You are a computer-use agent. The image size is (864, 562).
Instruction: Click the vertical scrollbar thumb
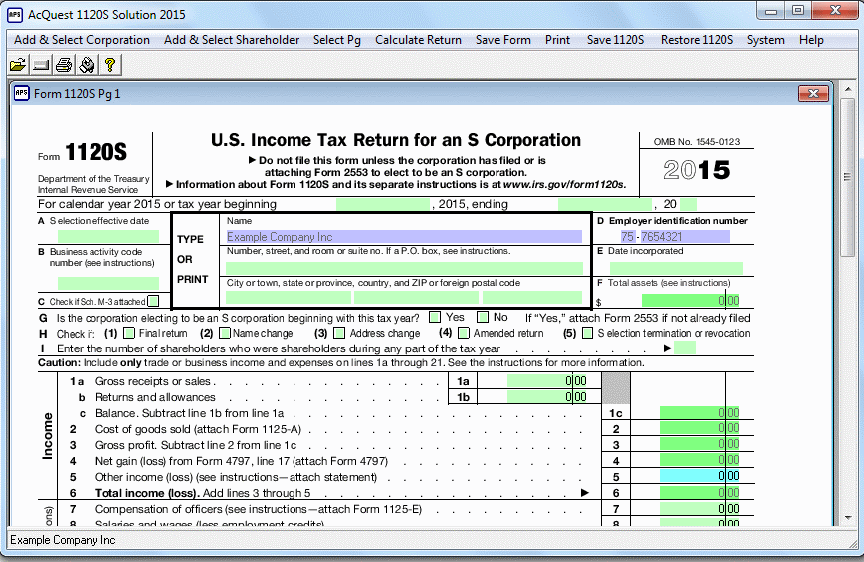click(848, 177)
